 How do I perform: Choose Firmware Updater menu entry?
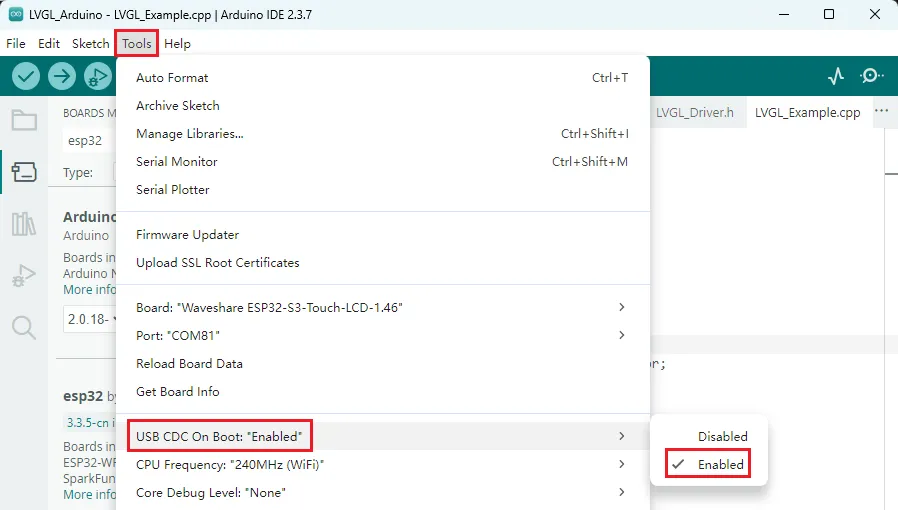[383, 235]
